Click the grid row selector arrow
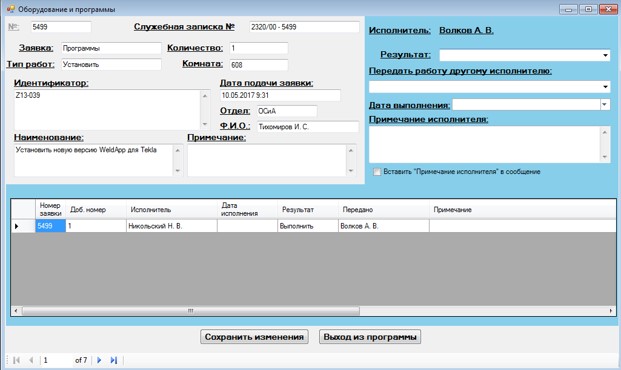This screenshot has width=621, height=370. point(17,226)
